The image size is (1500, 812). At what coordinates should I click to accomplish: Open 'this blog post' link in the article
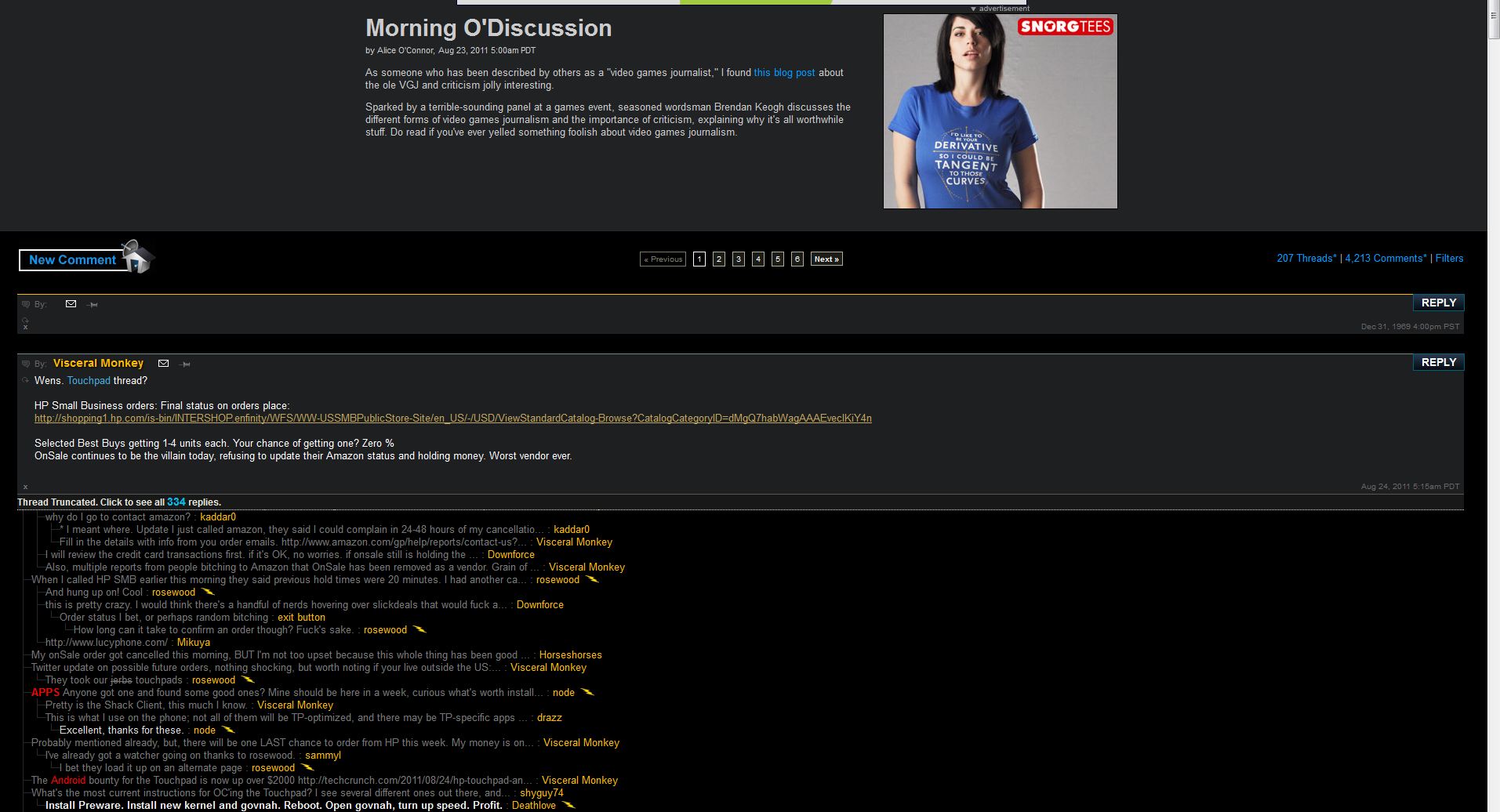point(784,73)
